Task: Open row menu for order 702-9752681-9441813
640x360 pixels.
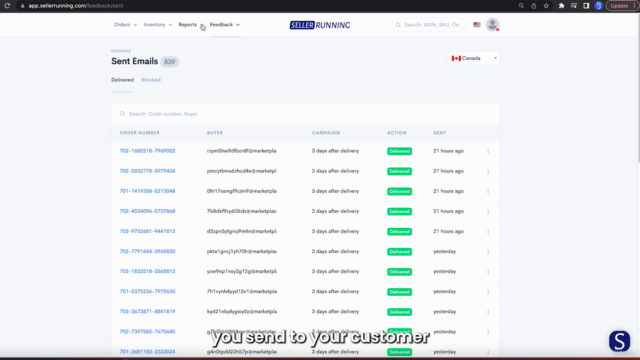Action: click(x=488, y=231)
